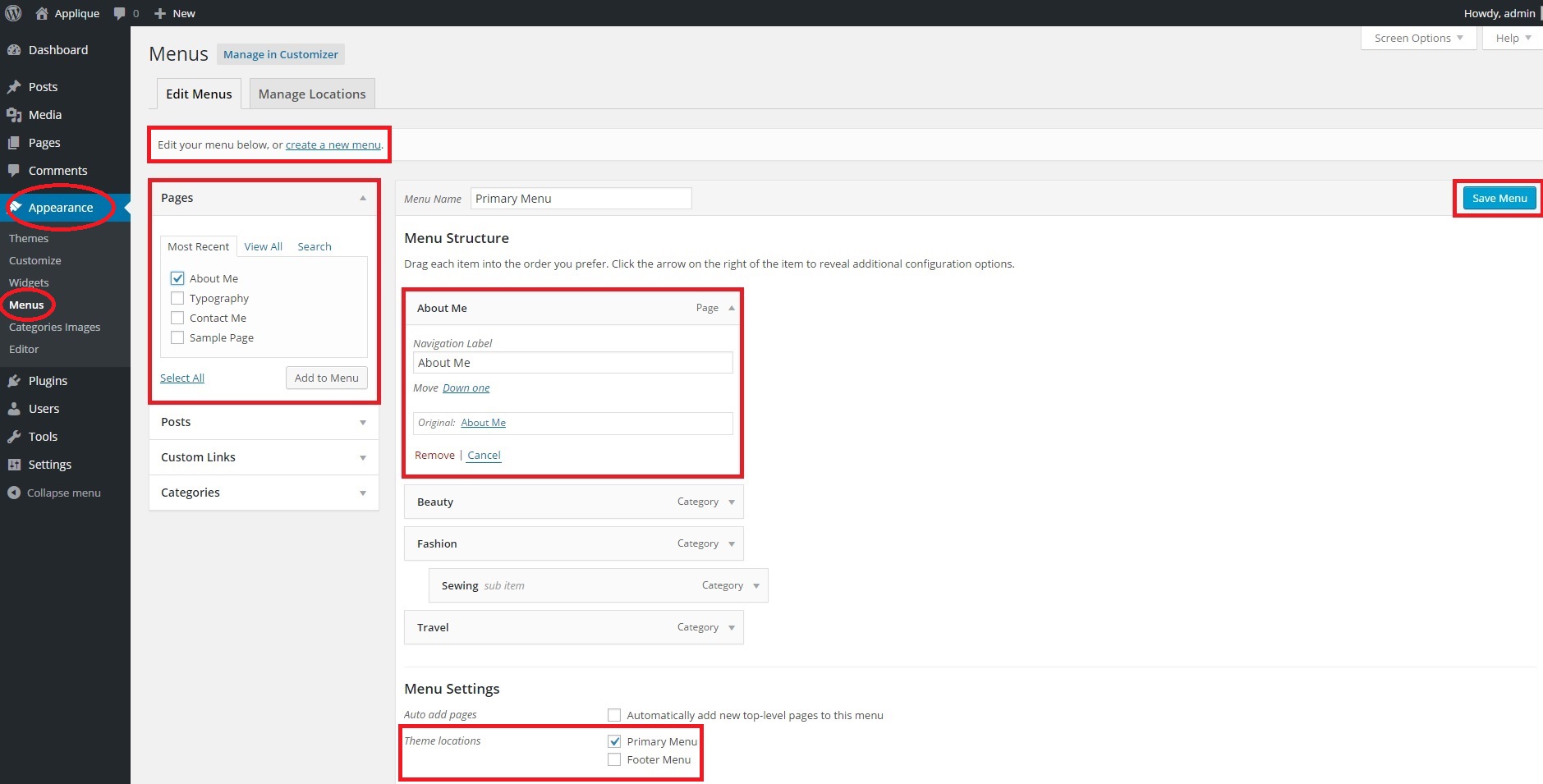The image size is (1543, 784).
Task: Expand the Custom Links panel
Action: 362,457
